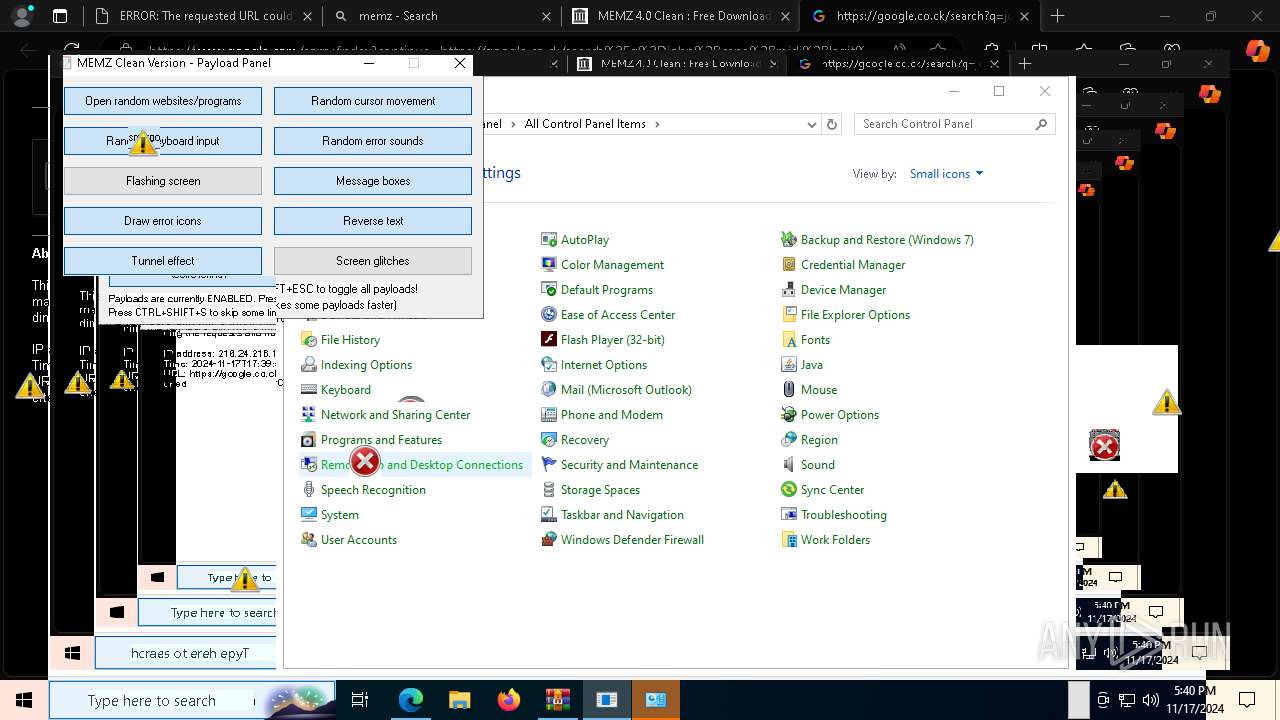This screenshot has height=720, width=1280.
Task: Toggle Draw error icons payload
Action: pyautogui.click(x=163, y=221)
